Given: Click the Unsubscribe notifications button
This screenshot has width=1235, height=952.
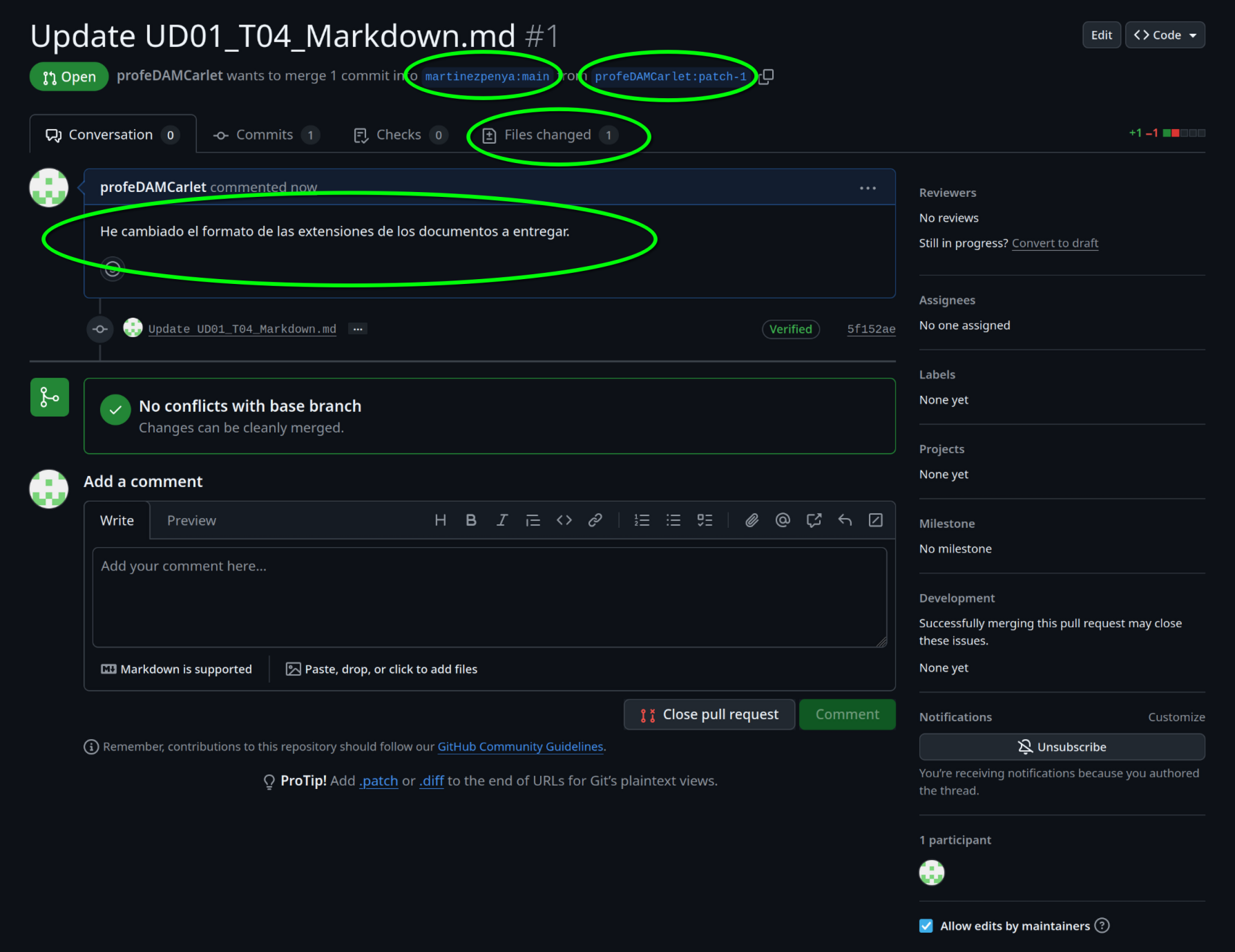Looking at the screenshot, I should (x=1062, y=747).
